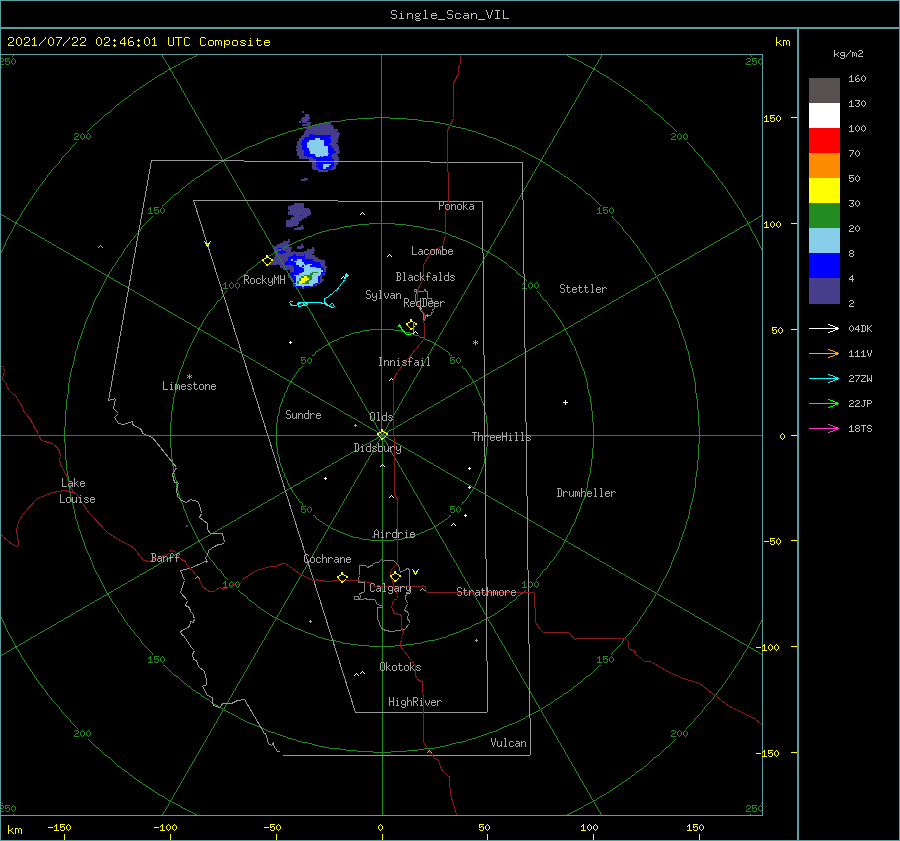This screenshot has height=841, width=900.
Task: Click the yellow diamond marker inside Calgary
Action: [395, 576]
